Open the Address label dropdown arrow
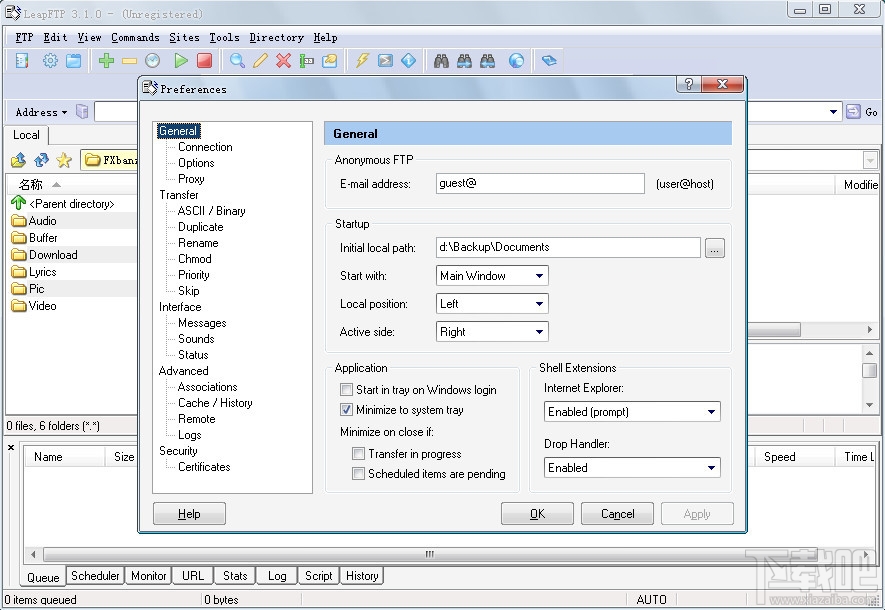Screen dimensions: 885x610 (x=64, y=112)
